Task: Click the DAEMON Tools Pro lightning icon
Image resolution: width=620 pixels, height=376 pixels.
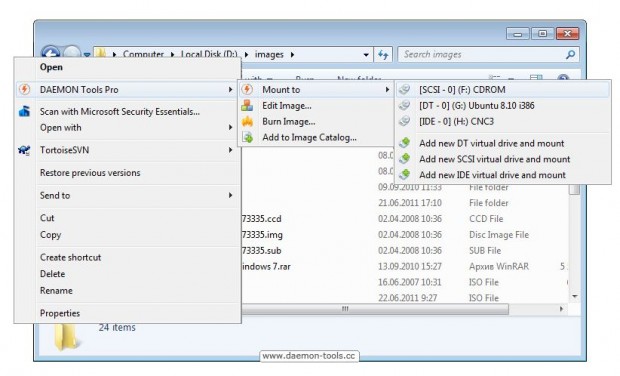Action: coord(25,89)
